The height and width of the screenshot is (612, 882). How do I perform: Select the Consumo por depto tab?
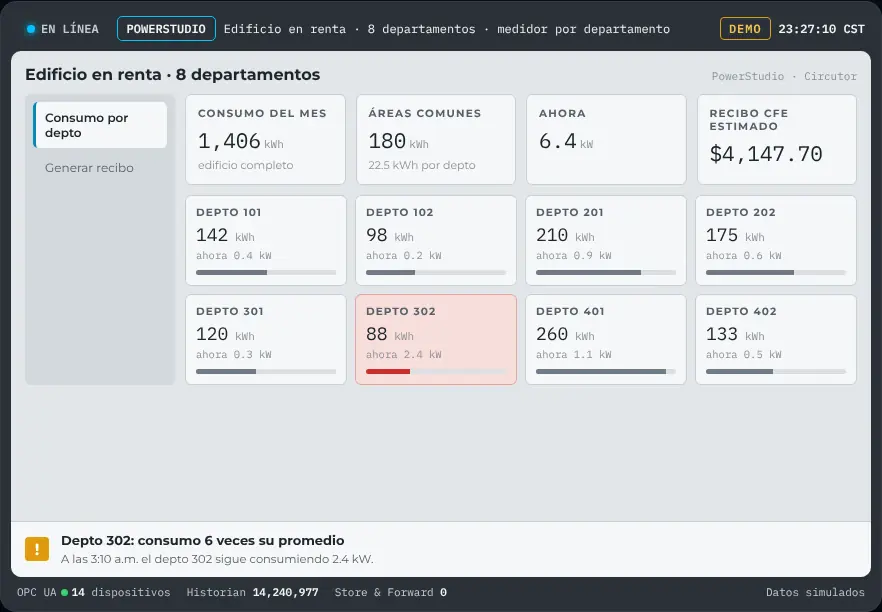click(100, 125)
